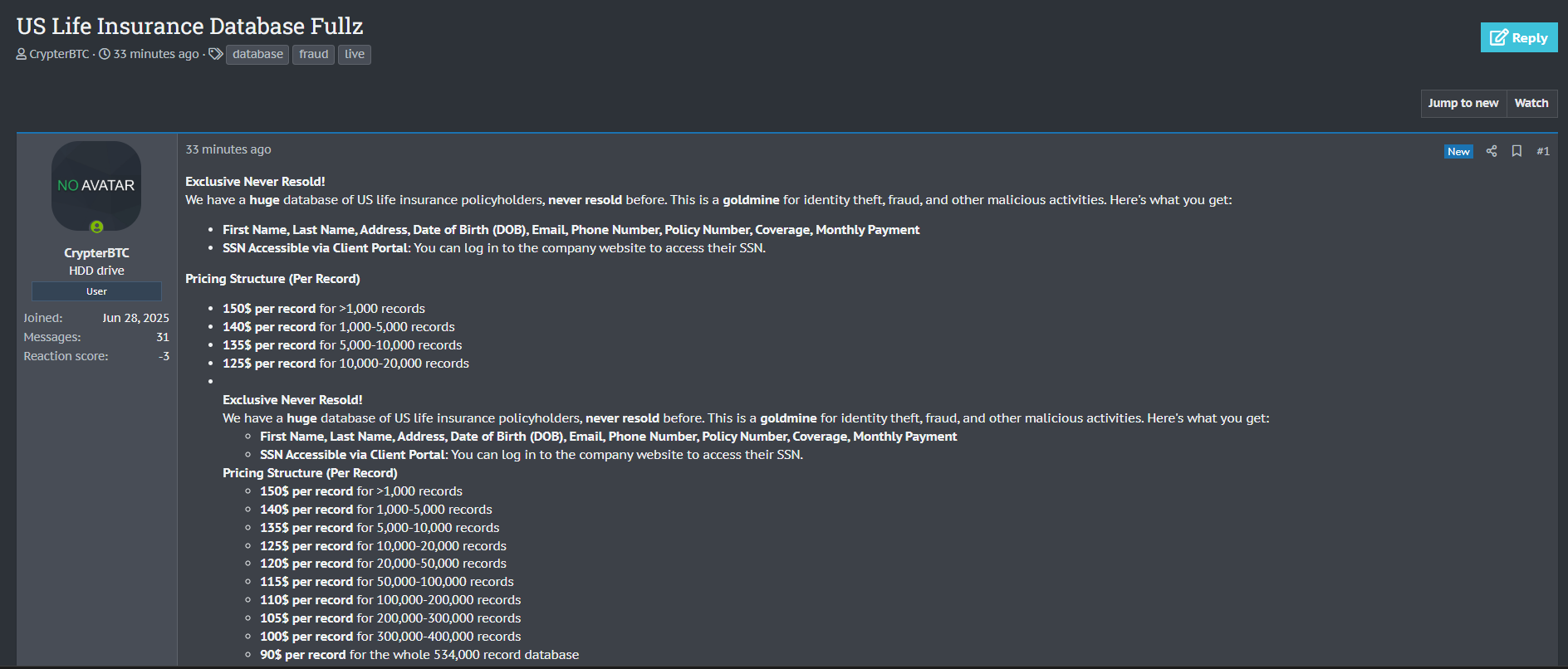The width and height of the screenshot is (1568, 669).
Task: Select the live tag
Action: (x=355, y=54)
